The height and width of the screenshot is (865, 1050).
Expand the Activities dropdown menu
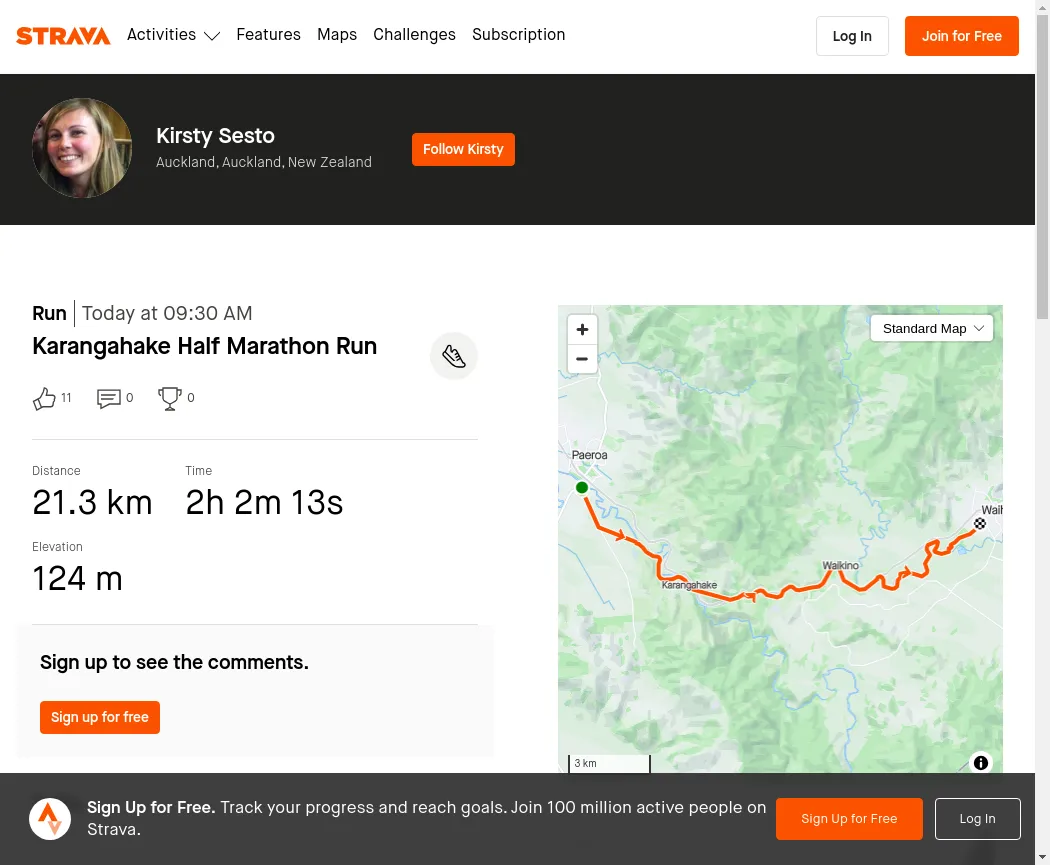click(x=173, y=35)
